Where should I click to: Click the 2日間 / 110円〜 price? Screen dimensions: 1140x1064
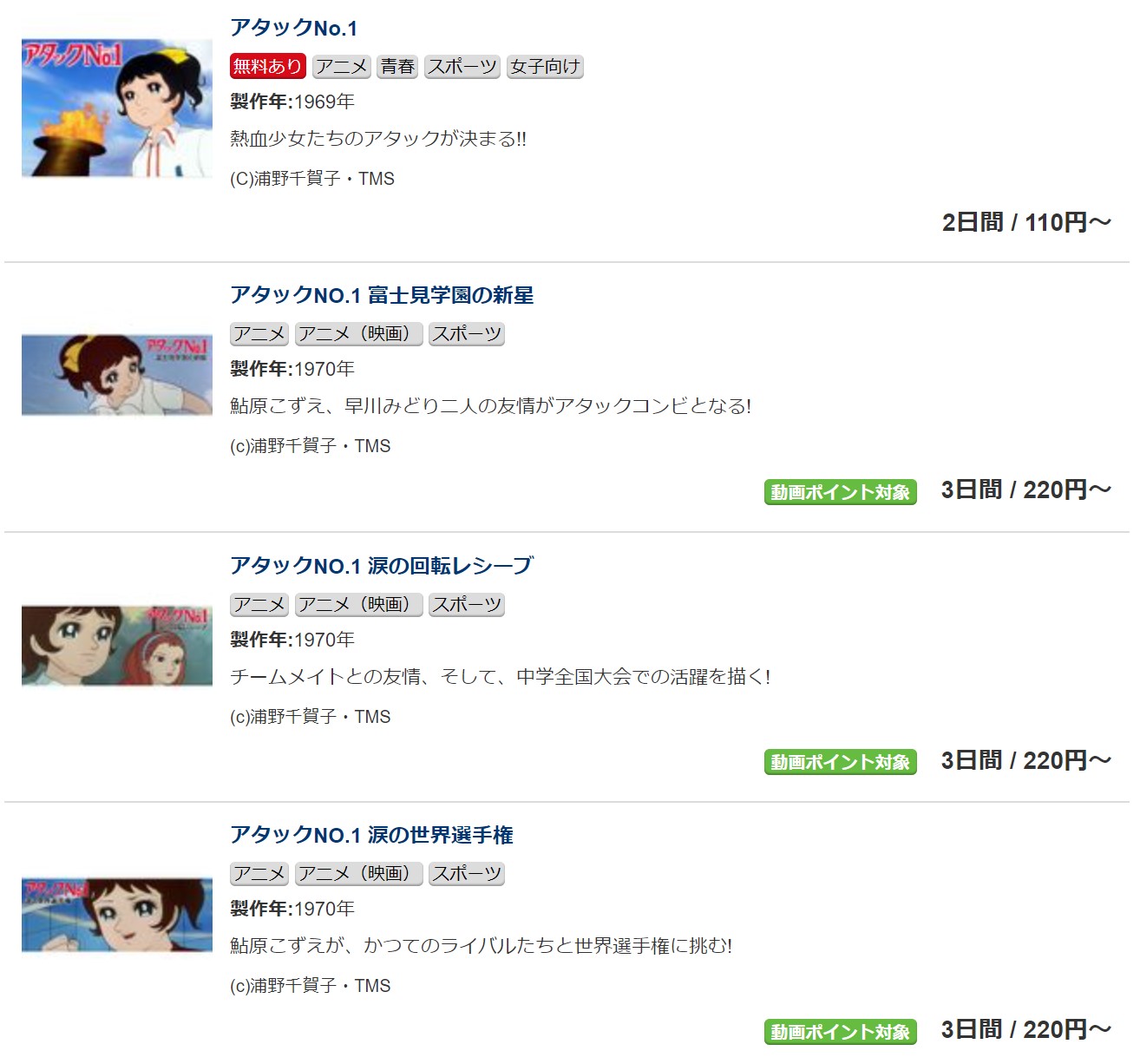click(x=1026, y=222)
